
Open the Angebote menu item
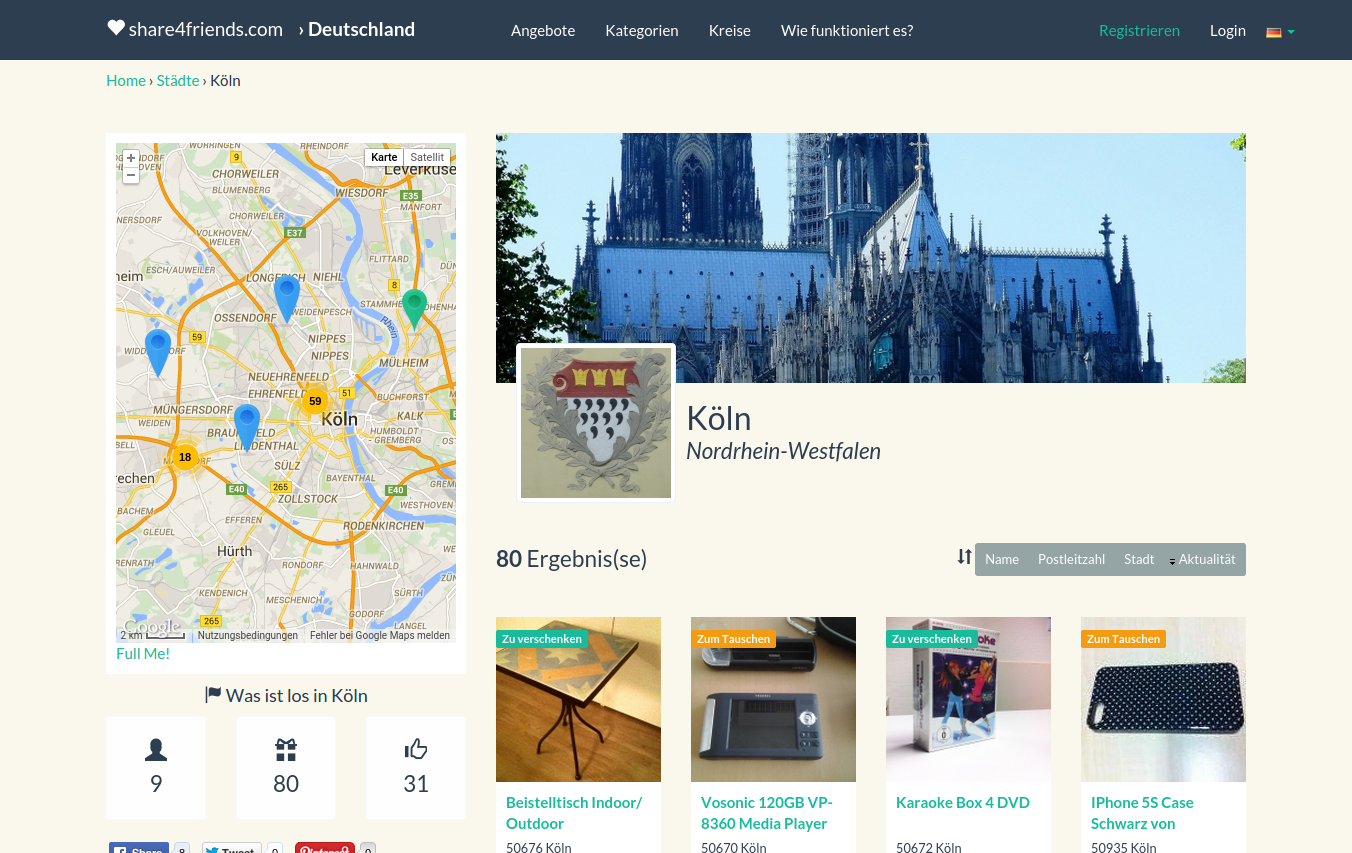[x=543, y=30]
